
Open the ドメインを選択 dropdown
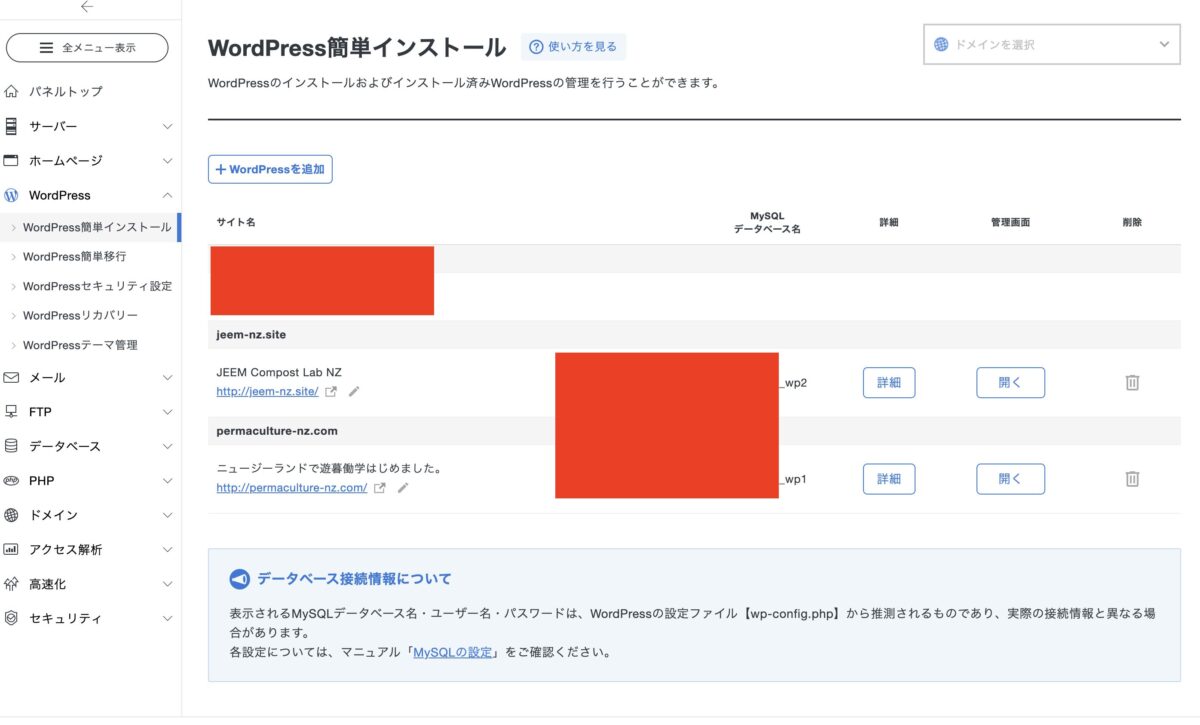[1051, 44]
